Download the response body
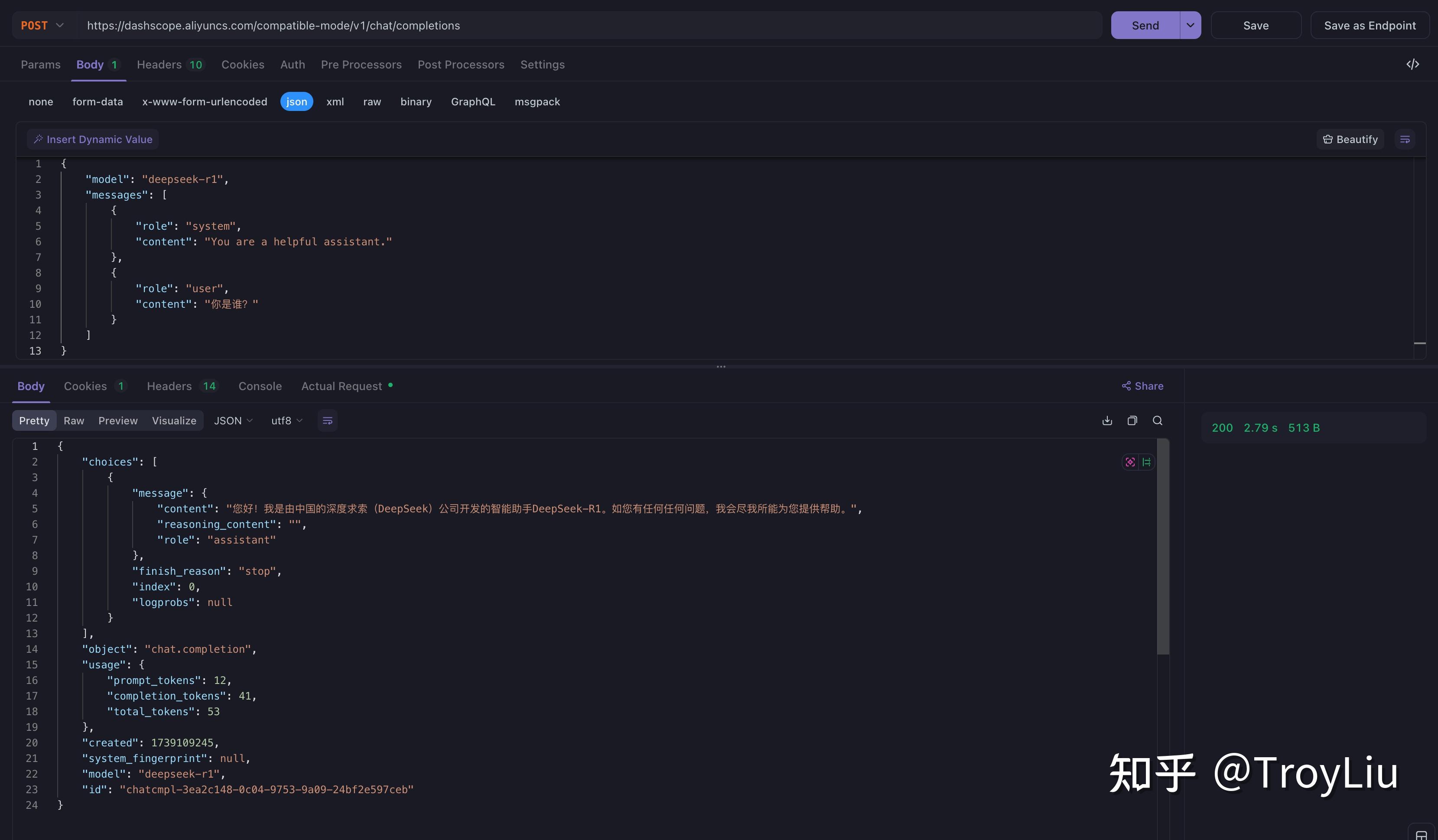Image resolution: width=1438 pixels, height=840 pixels. pos(1107,420)
